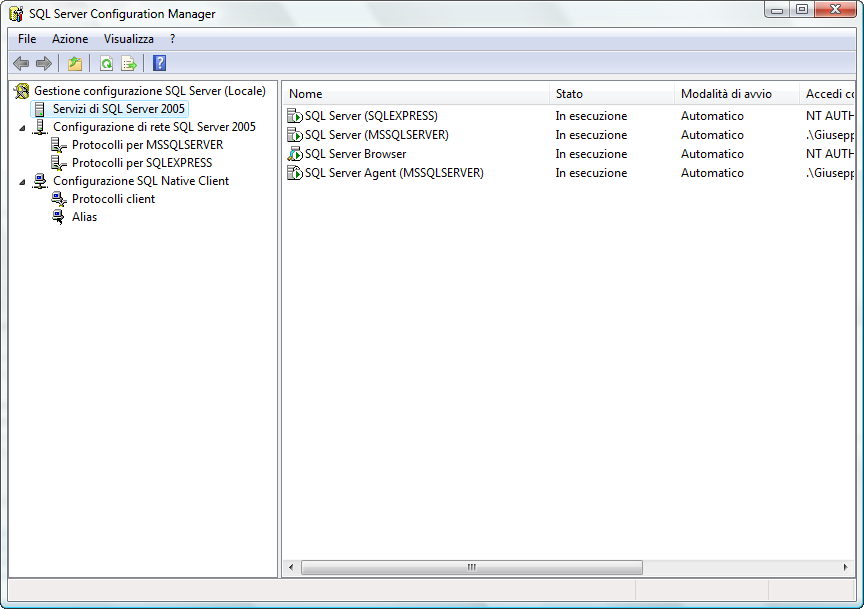Select Configurazione SQL Native Client label
The height and width of the screenshot is (609, 864).
pos(141,181)
